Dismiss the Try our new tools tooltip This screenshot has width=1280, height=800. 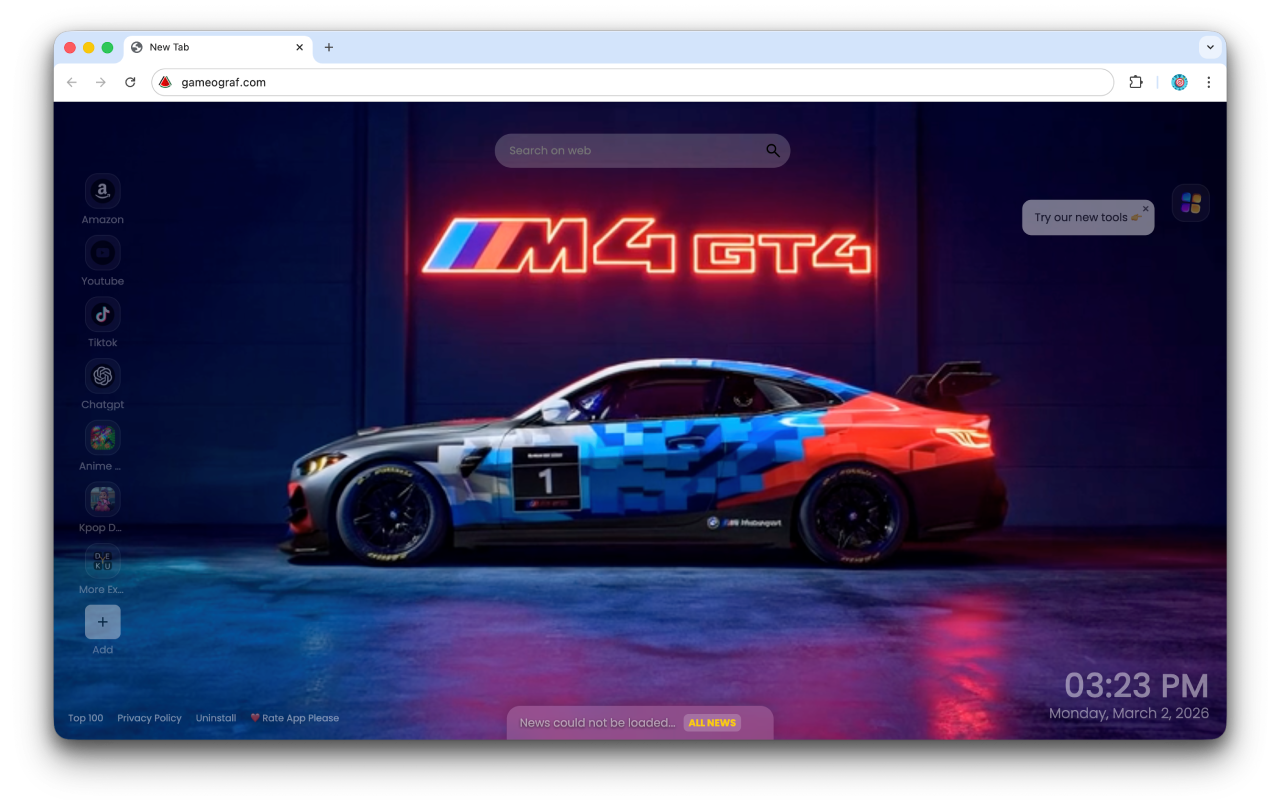tap(1146, 209)
